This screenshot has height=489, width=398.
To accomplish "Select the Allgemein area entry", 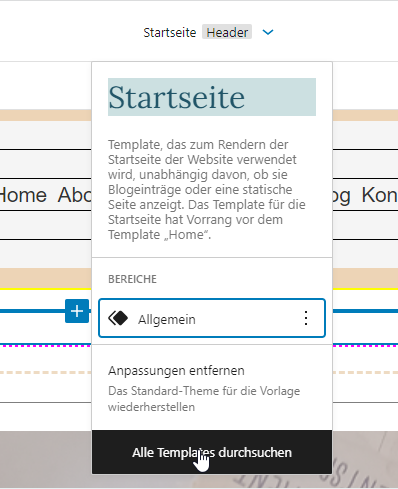I will click(x=212, y=318).
